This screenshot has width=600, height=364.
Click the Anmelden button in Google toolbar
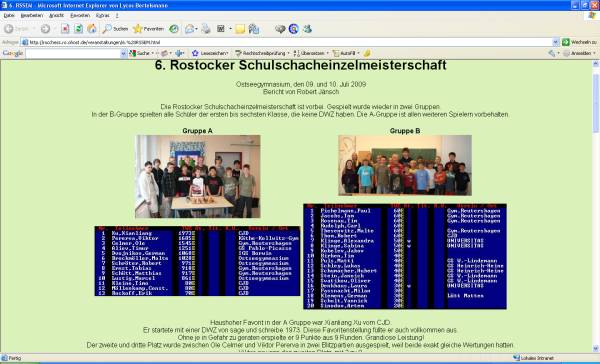[577, 53]
